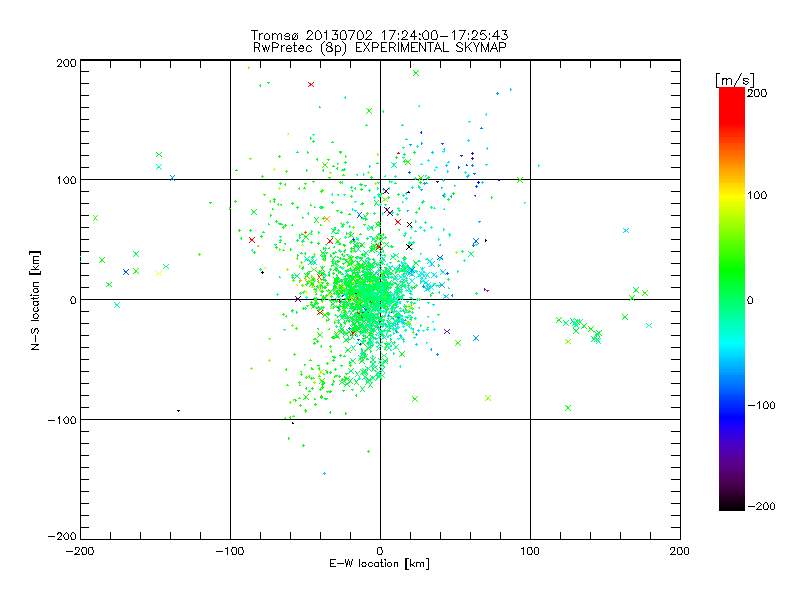Click the '100' tick on the E-W axis
Image resolution: width=800 pixels, height=600 pixels.
(x=530, y=551)
